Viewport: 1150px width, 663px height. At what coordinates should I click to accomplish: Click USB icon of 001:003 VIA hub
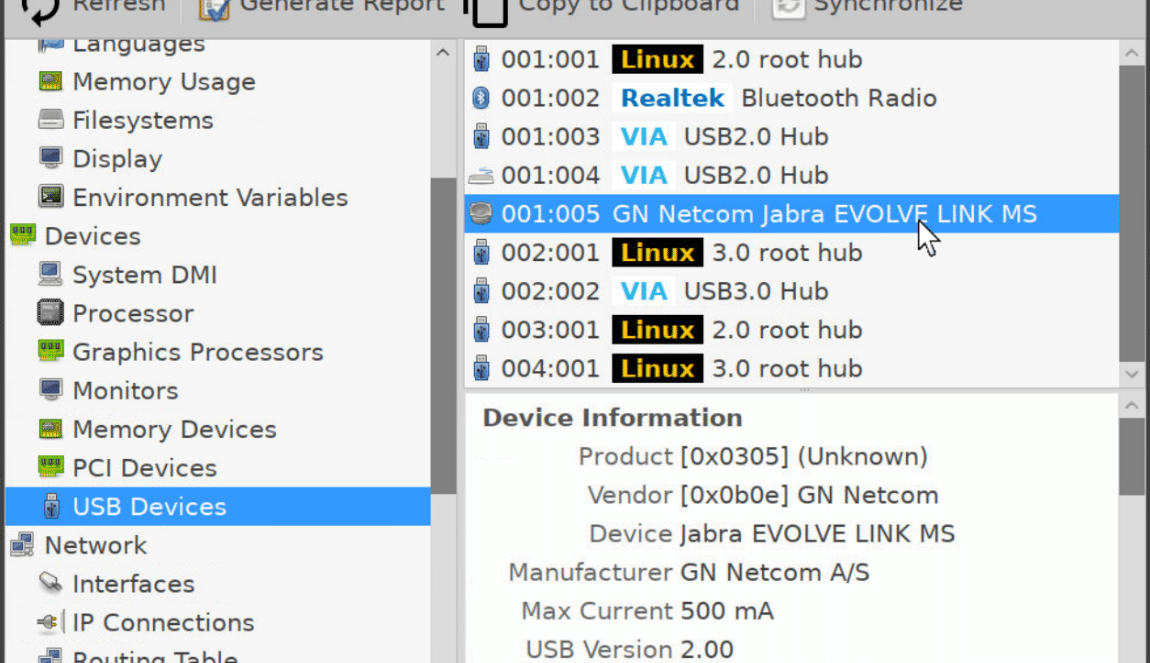click(481, 136)
